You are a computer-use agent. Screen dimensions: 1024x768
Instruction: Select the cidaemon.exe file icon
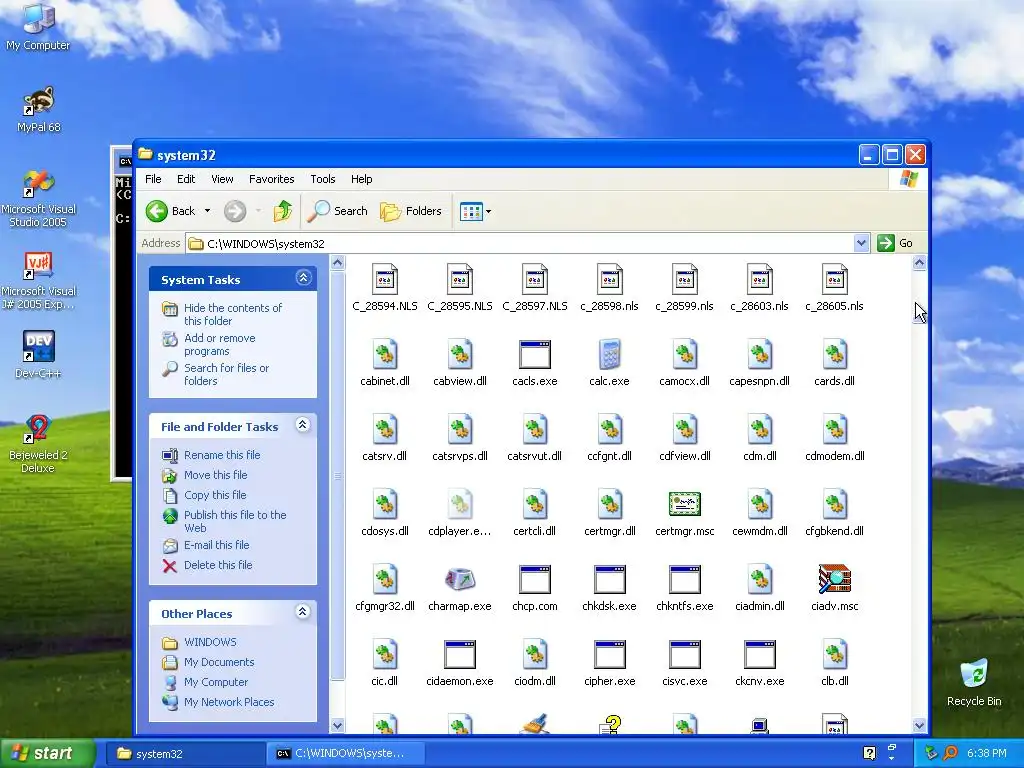[x=460, y=655]
